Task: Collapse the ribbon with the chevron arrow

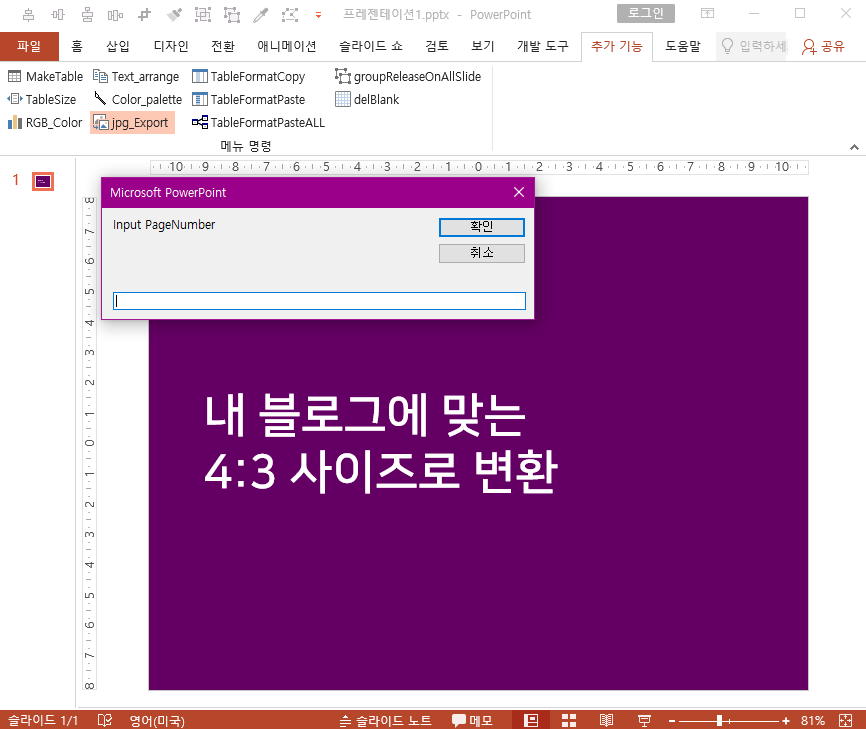Action: pos(854,147)
